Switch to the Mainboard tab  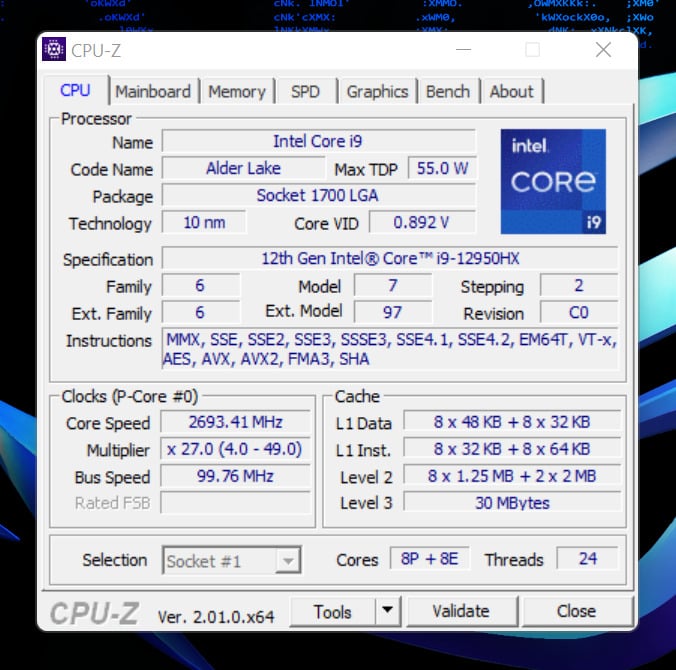tap(153, 91)
